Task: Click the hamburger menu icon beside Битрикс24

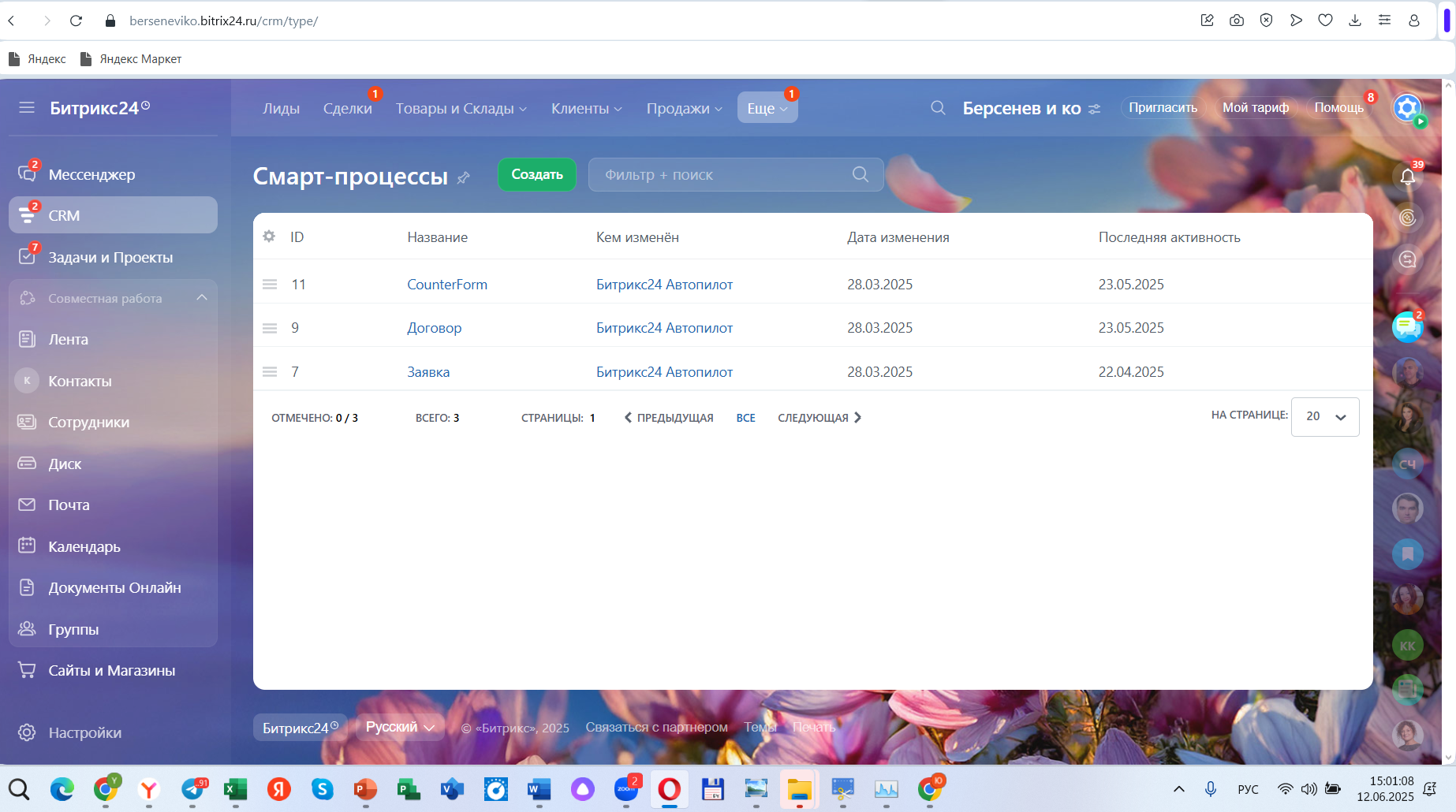Action: (x=27, y=107)
